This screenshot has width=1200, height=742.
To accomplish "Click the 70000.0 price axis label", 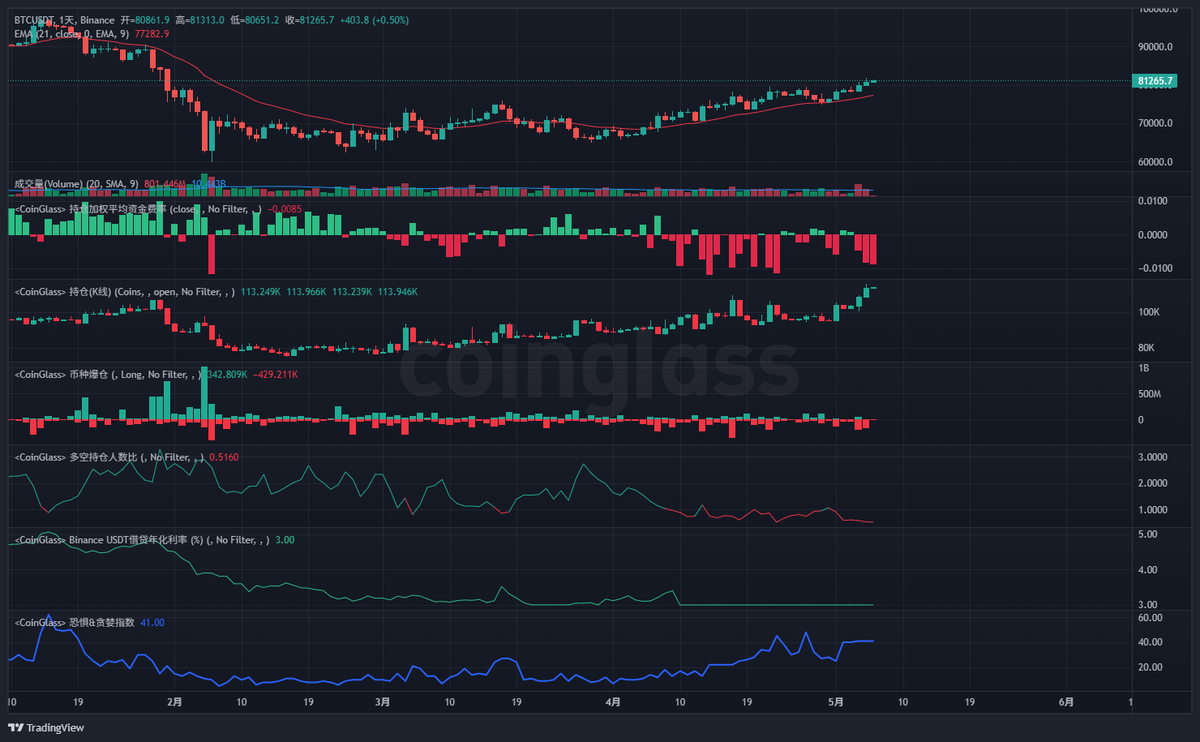I will [1157, 124].
